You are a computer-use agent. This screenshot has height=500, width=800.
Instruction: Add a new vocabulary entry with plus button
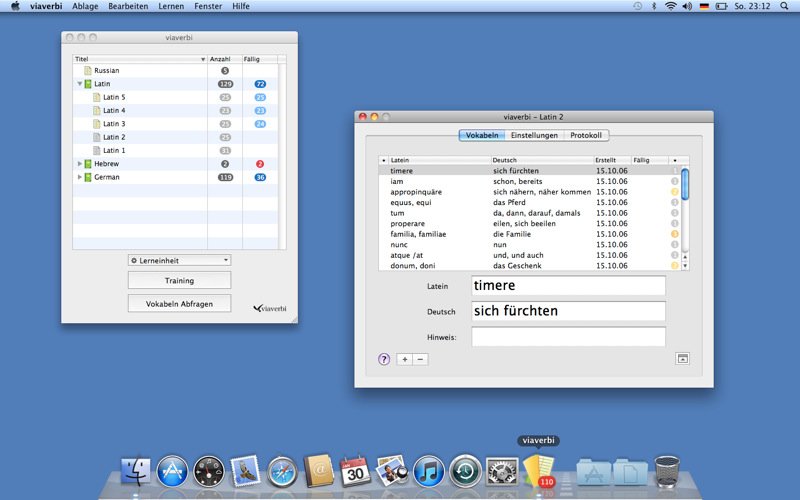click(x=404, y=359)
